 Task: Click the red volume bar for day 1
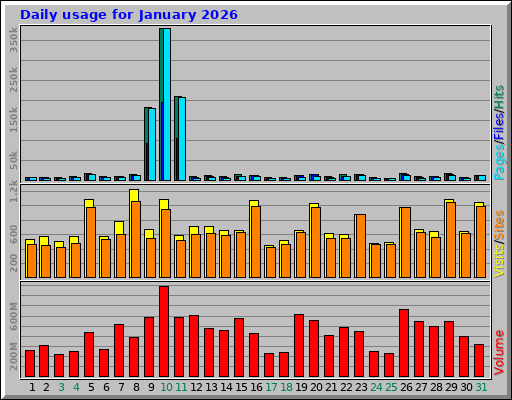(30, 363)
